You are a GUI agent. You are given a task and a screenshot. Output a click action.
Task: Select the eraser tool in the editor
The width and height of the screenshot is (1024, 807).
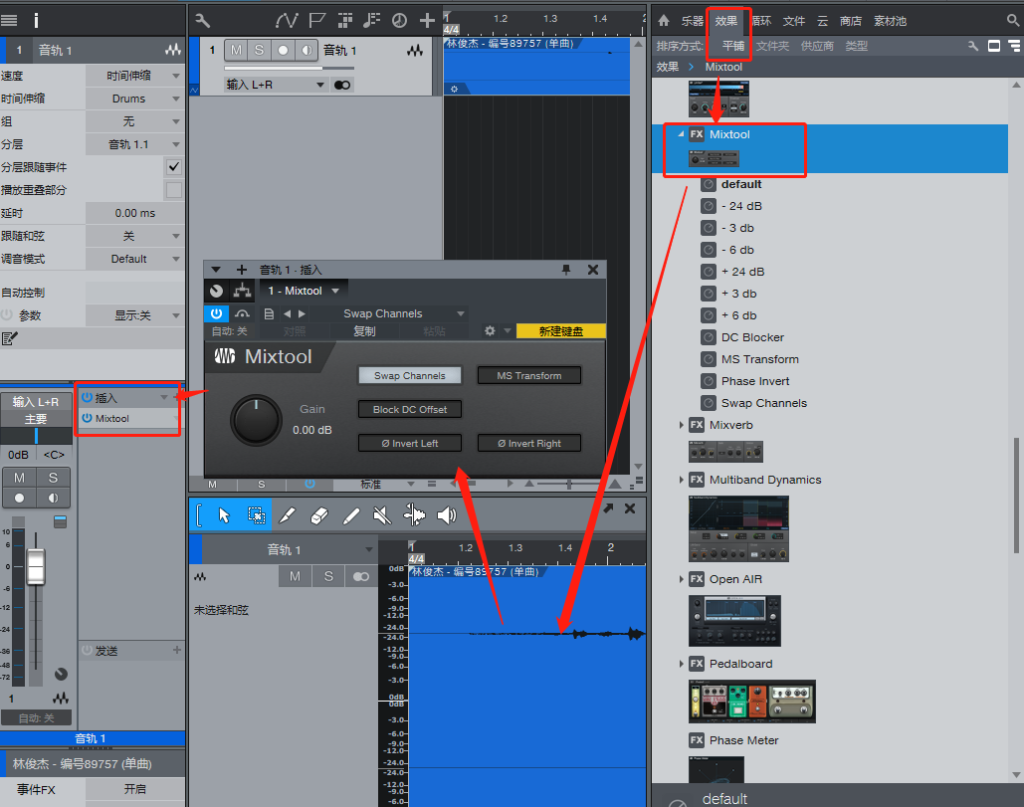point(319,515)
